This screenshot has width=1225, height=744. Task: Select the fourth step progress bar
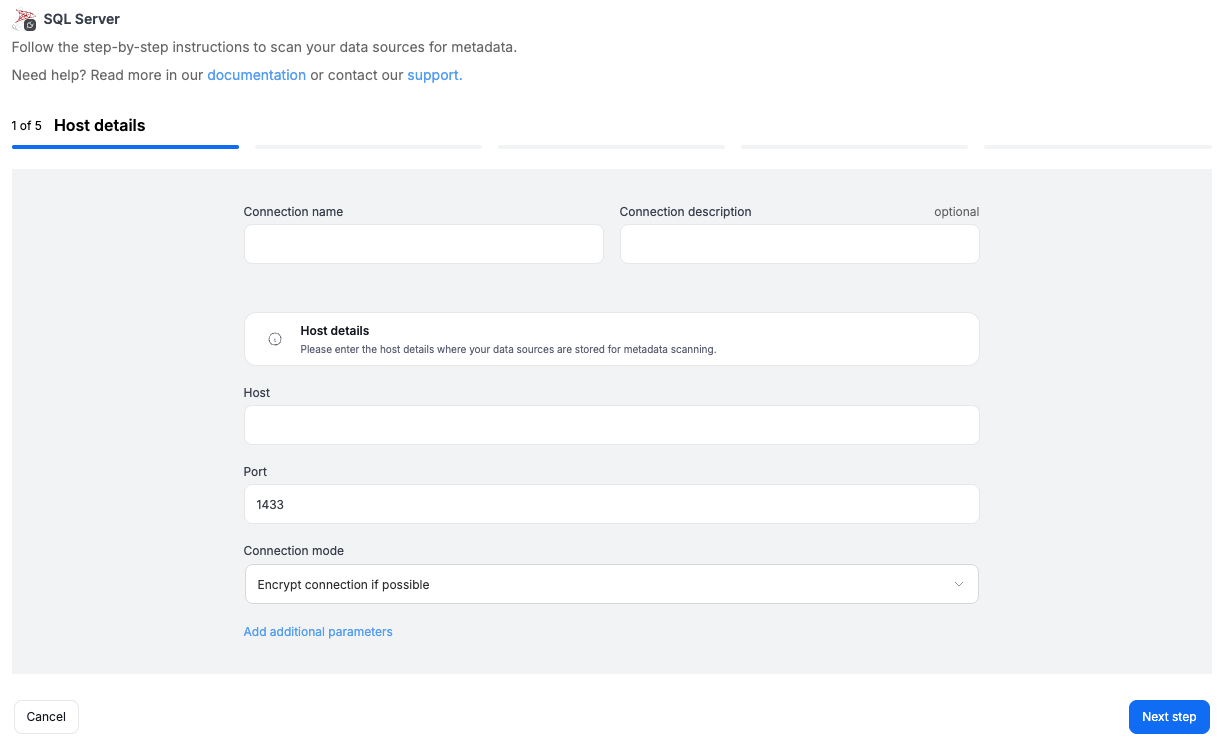pyautogui.click(x=854, y=147)
